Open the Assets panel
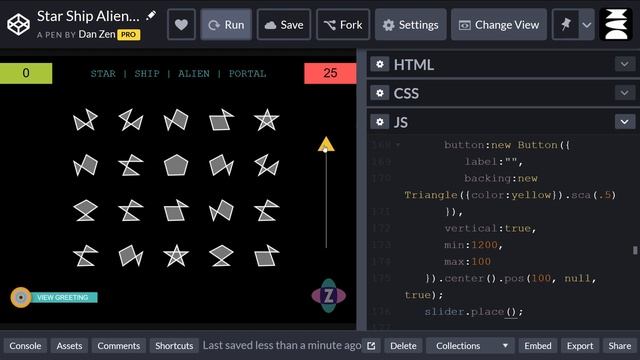 [x=69, y=346]
